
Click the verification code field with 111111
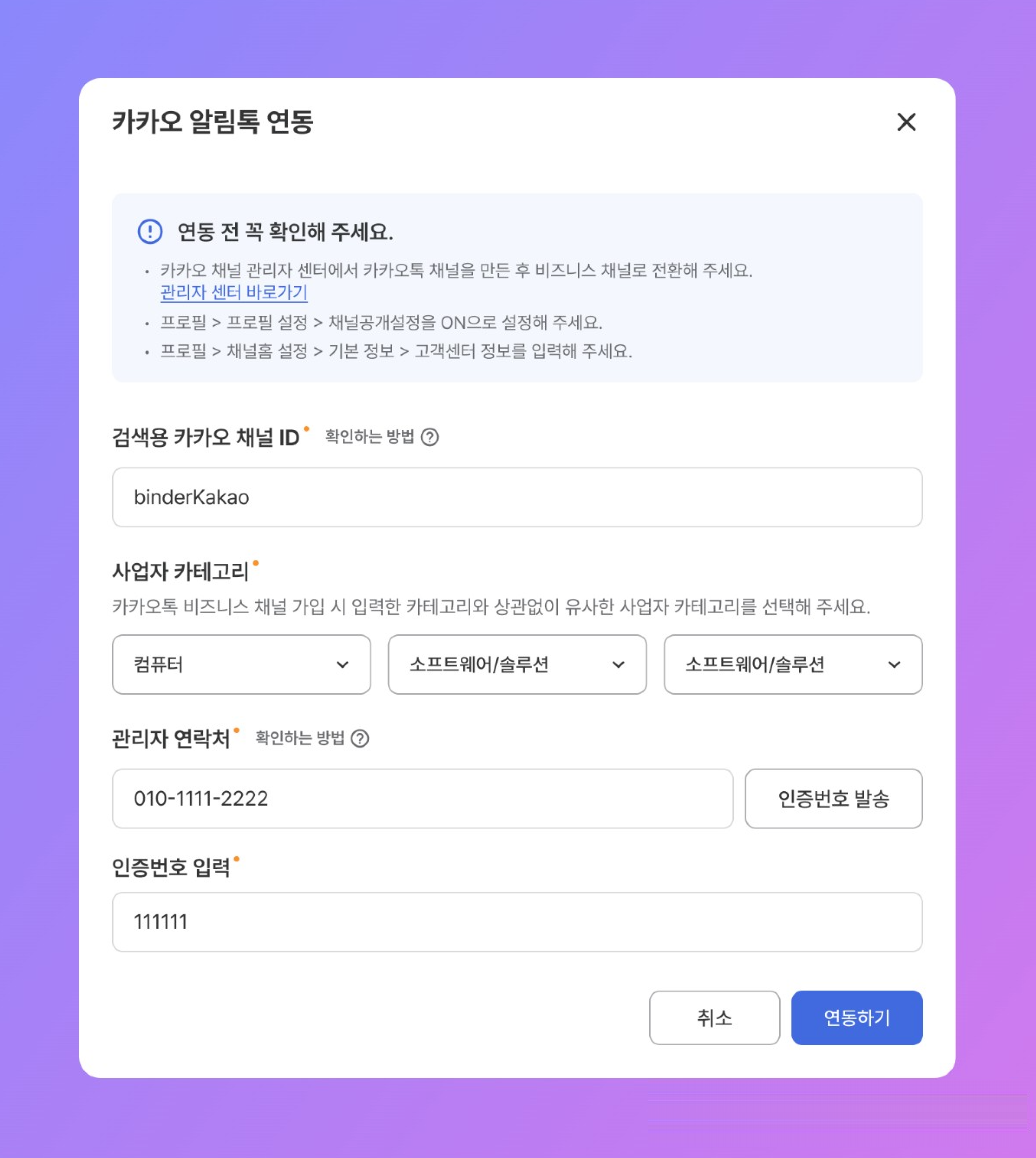(x=517, y=922)
